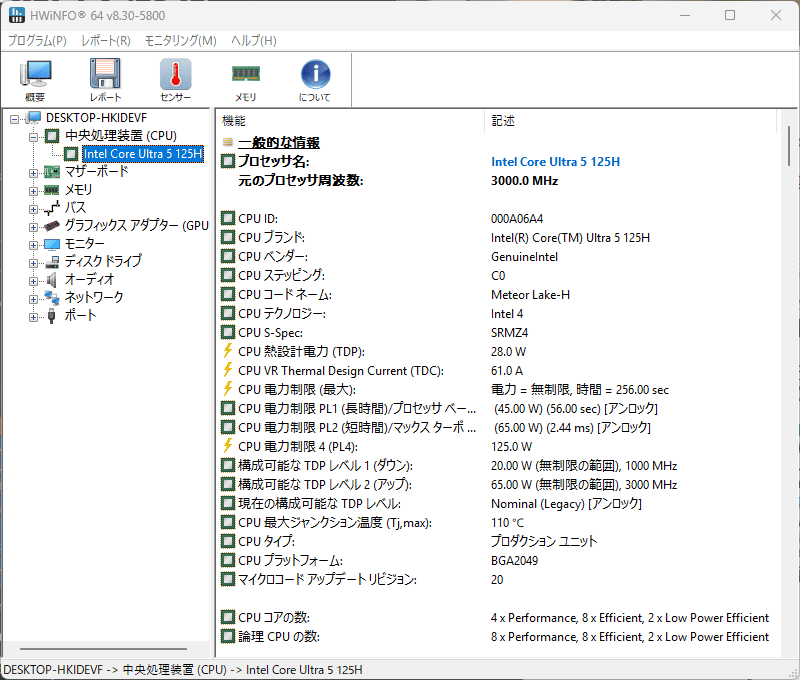Click the HWiNFO app icon in title bar
This screenshot has height=680, width=800.
[x=17, y=15]
